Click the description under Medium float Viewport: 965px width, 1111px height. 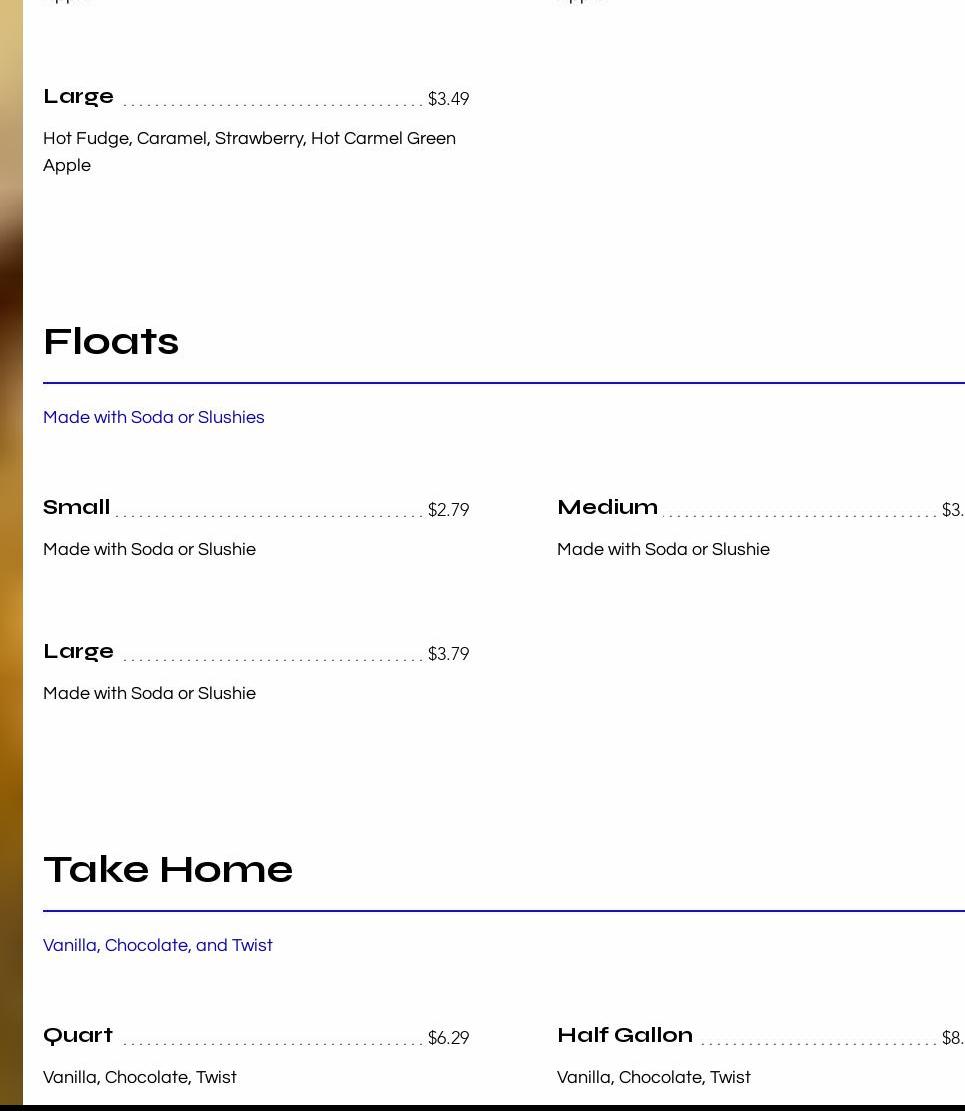pos(663,550)
